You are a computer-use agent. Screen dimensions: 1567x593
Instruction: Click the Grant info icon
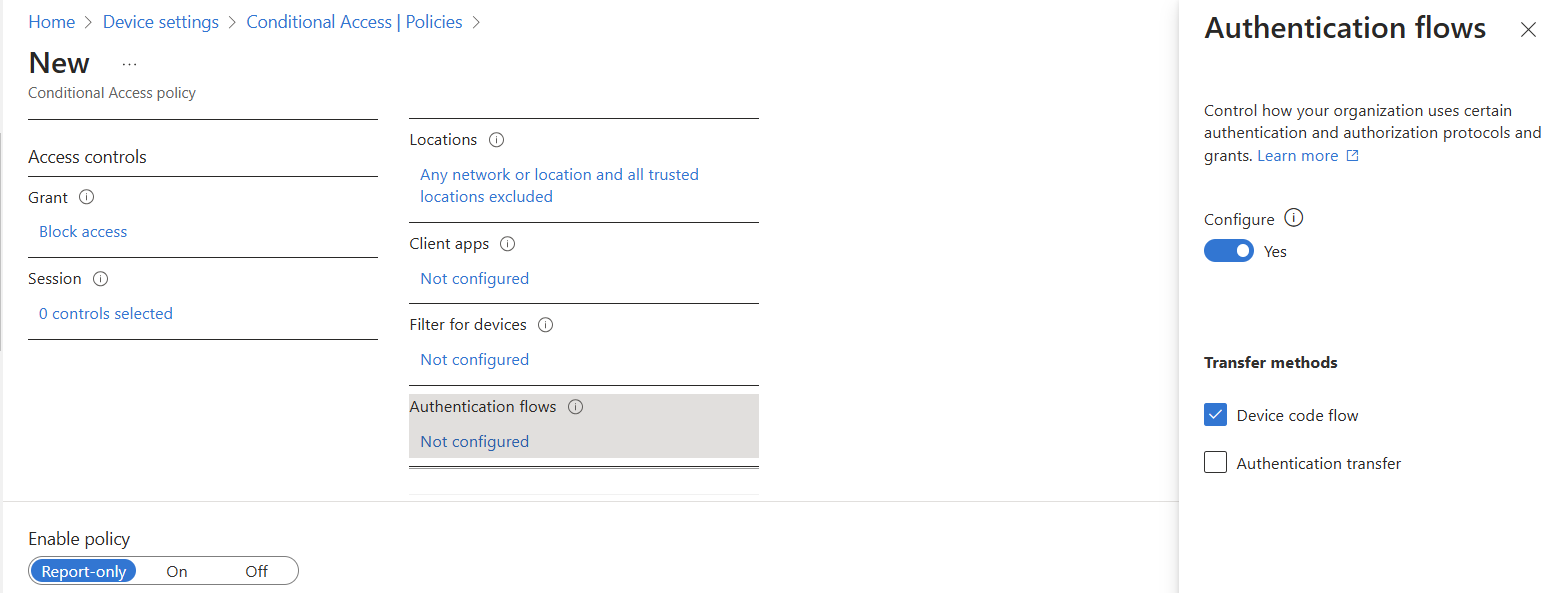(x=87, y=197)
